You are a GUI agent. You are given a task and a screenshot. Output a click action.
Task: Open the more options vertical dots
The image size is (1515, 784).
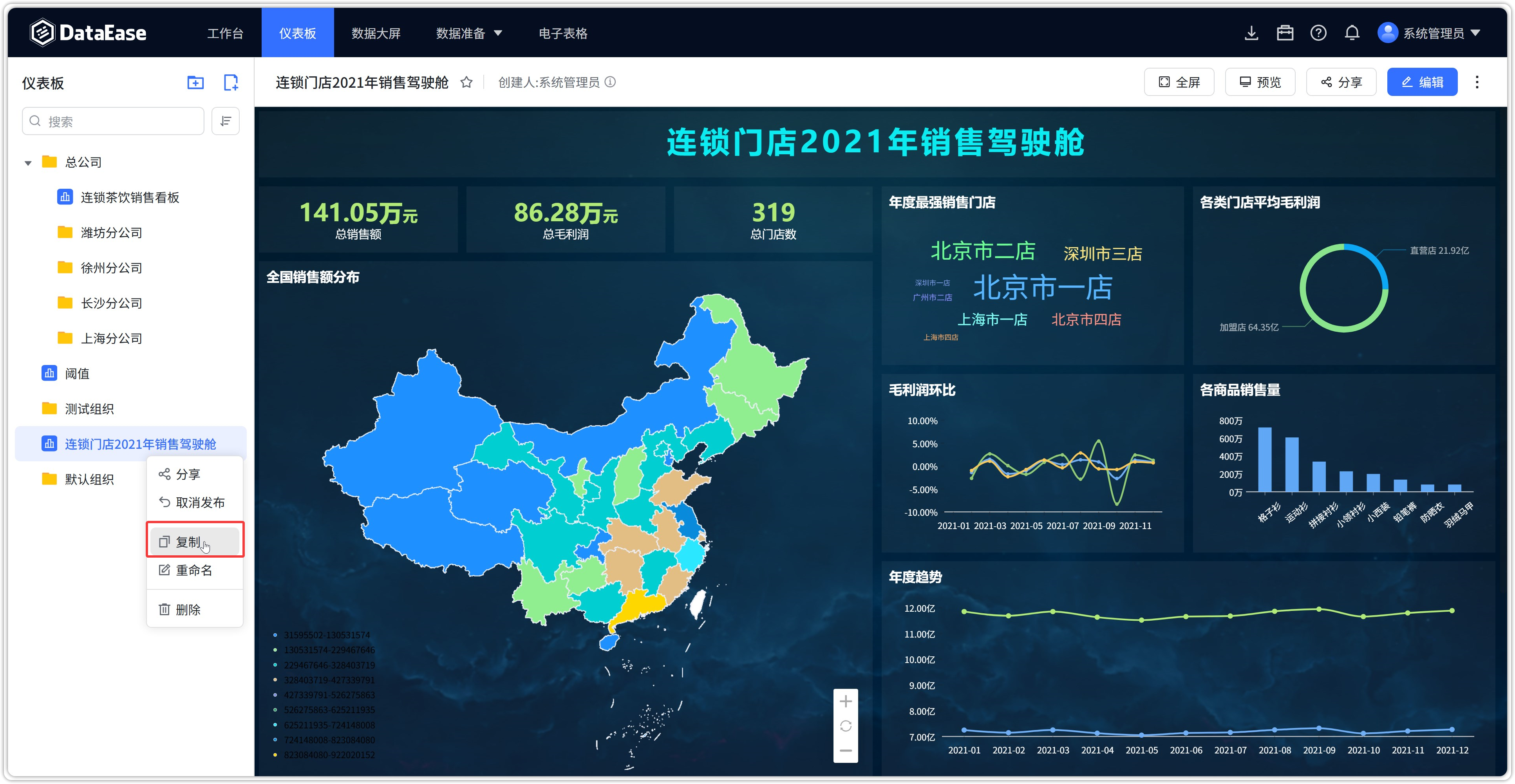click(1477, 82)
